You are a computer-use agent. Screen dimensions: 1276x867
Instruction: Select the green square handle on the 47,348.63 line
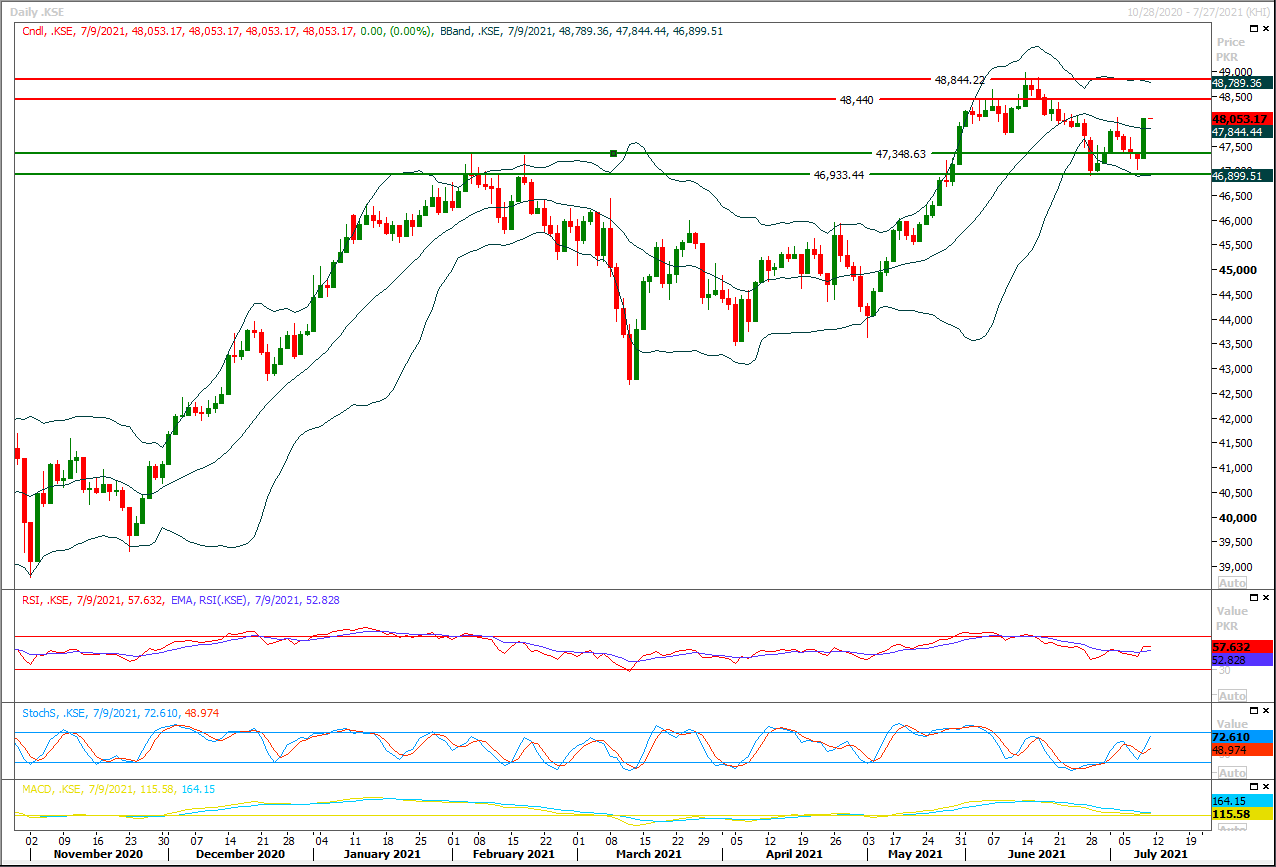point(613,153)
